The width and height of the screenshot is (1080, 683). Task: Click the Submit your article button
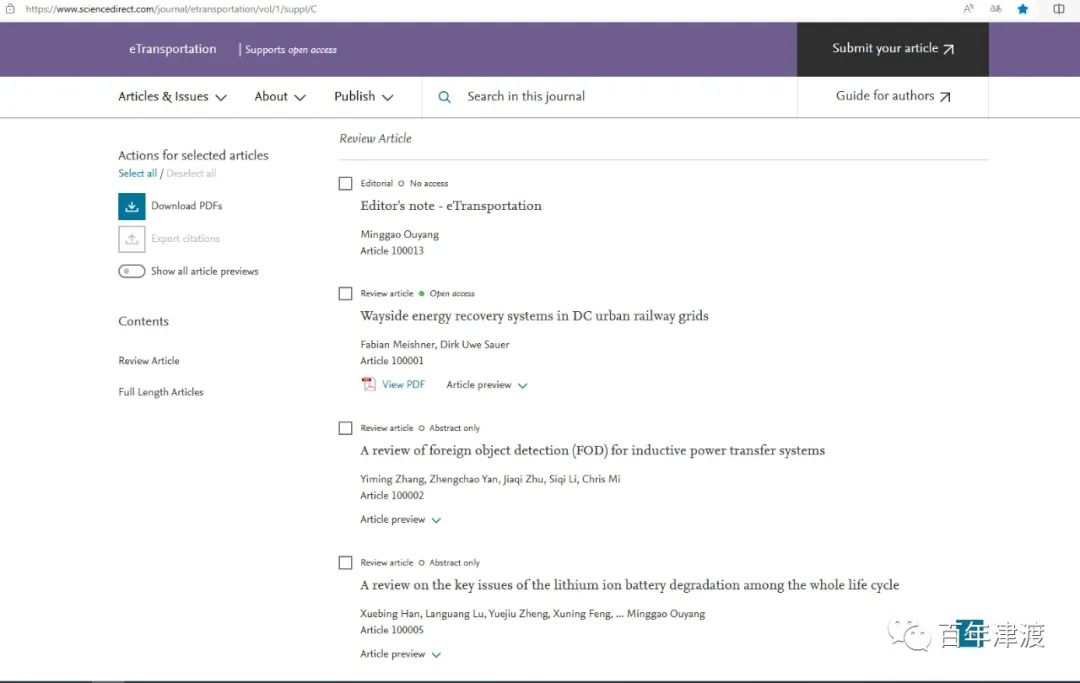[x=892, y=49]
